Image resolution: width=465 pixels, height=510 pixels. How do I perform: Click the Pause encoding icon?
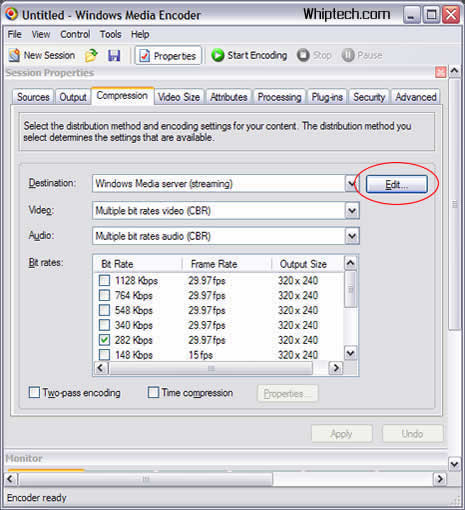(348, 55)
